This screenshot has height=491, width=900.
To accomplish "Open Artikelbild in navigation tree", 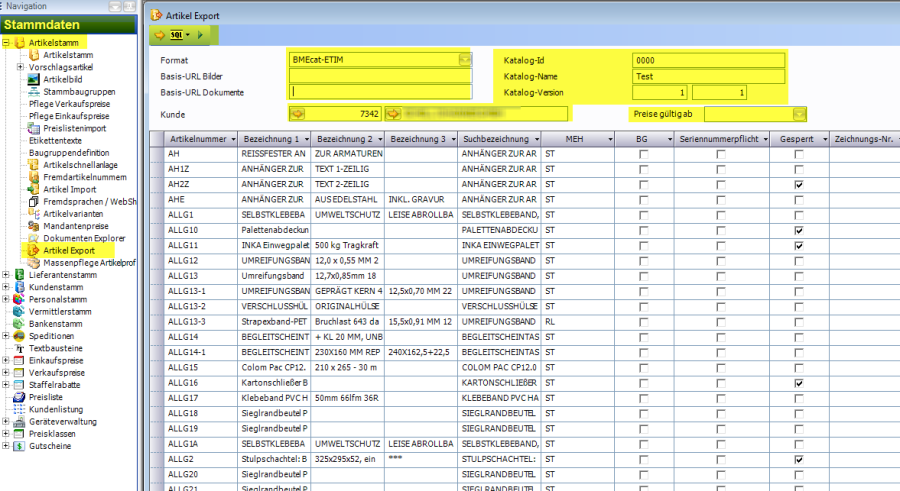I will click(62, 79).
